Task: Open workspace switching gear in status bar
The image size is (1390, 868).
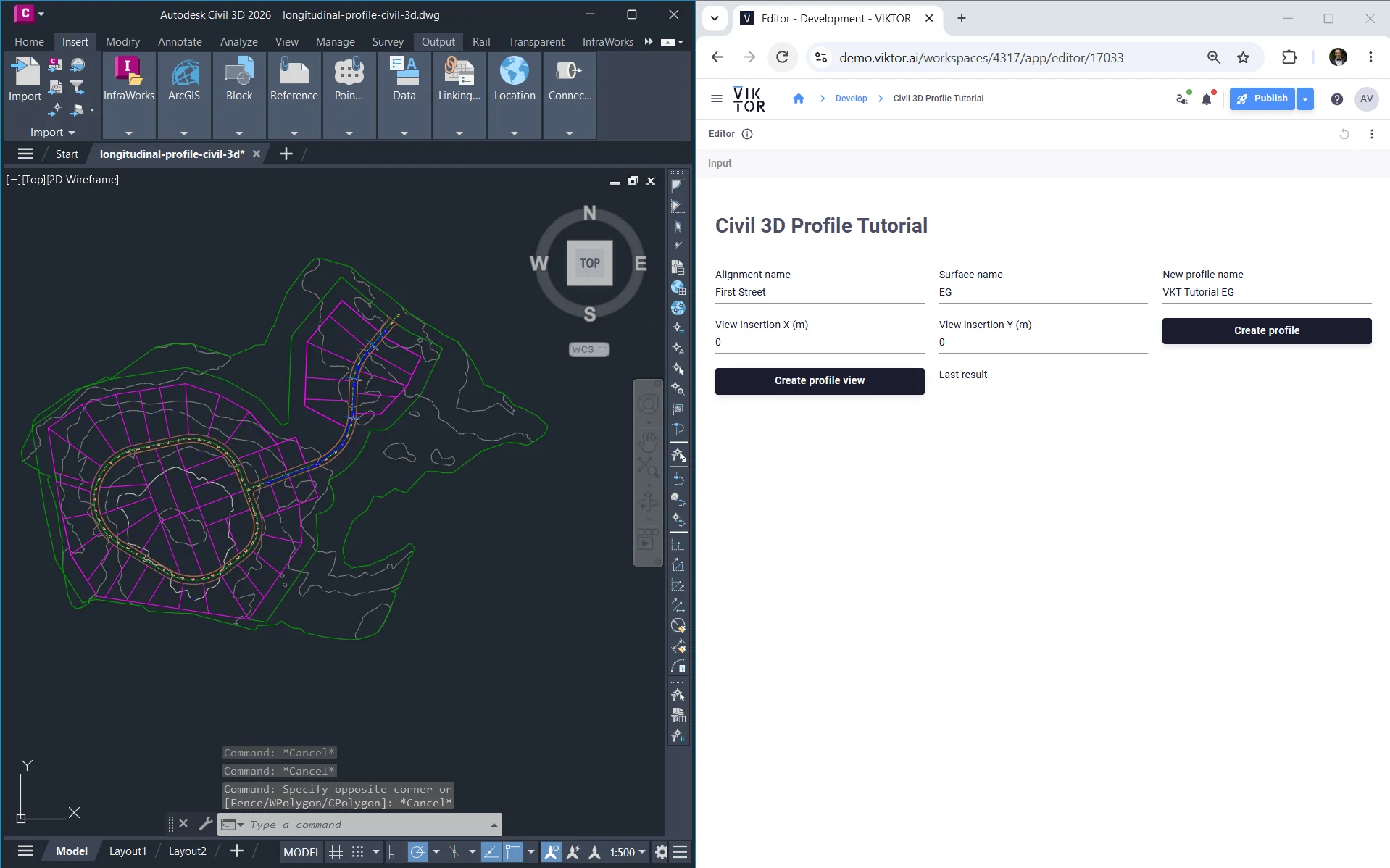Action: pos(661,851)
